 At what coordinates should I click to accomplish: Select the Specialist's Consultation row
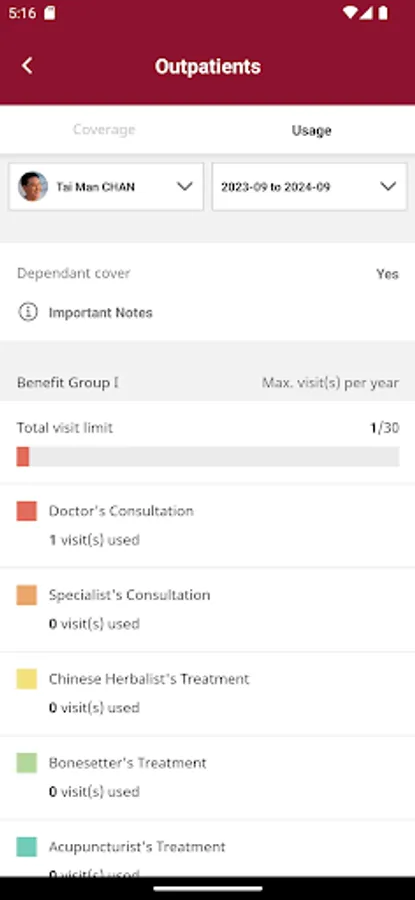point(207,610)
